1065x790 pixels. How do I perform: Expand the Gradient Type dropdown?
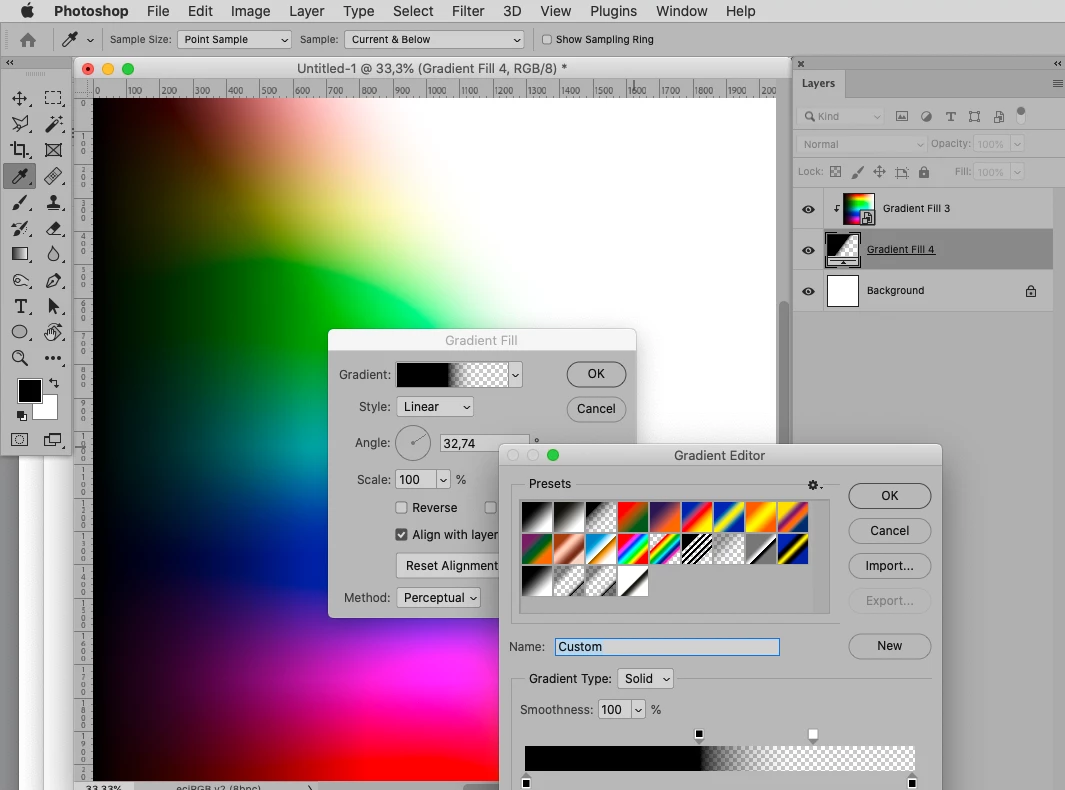pos(645,679)
